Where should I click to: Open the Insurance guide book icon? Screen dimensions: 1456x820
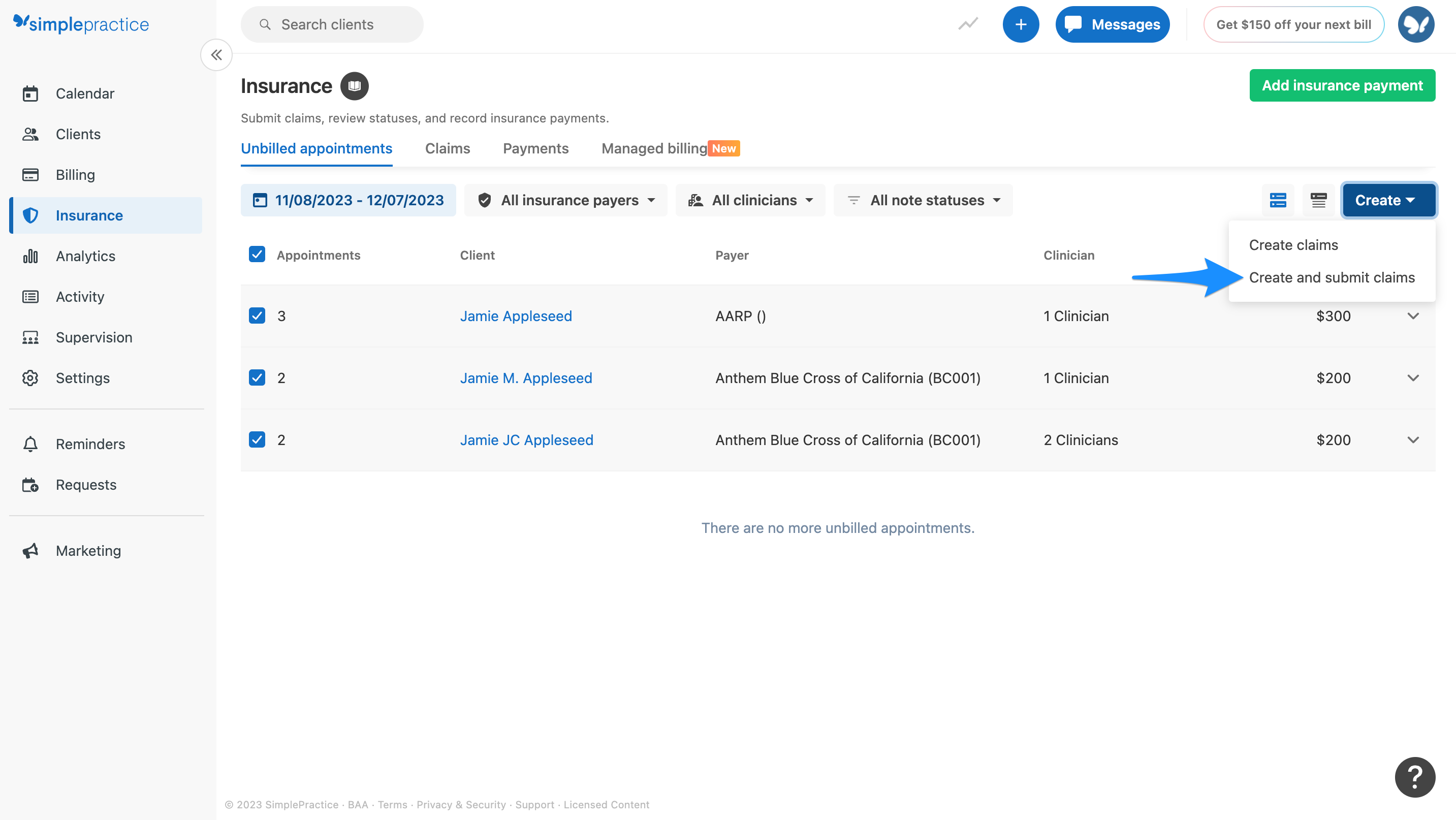tap(355, 86)
